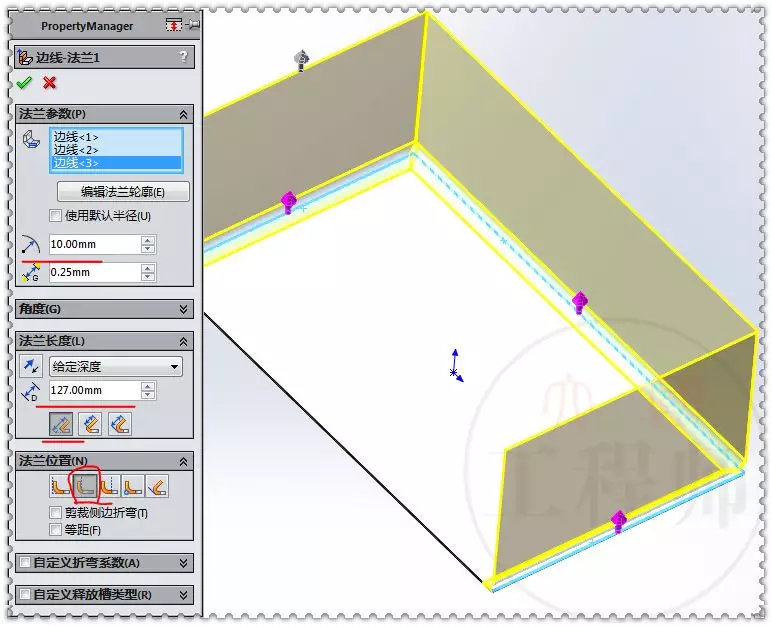Select 边线<1> in list
The image size is (772, 626).
tap(116, 137)
